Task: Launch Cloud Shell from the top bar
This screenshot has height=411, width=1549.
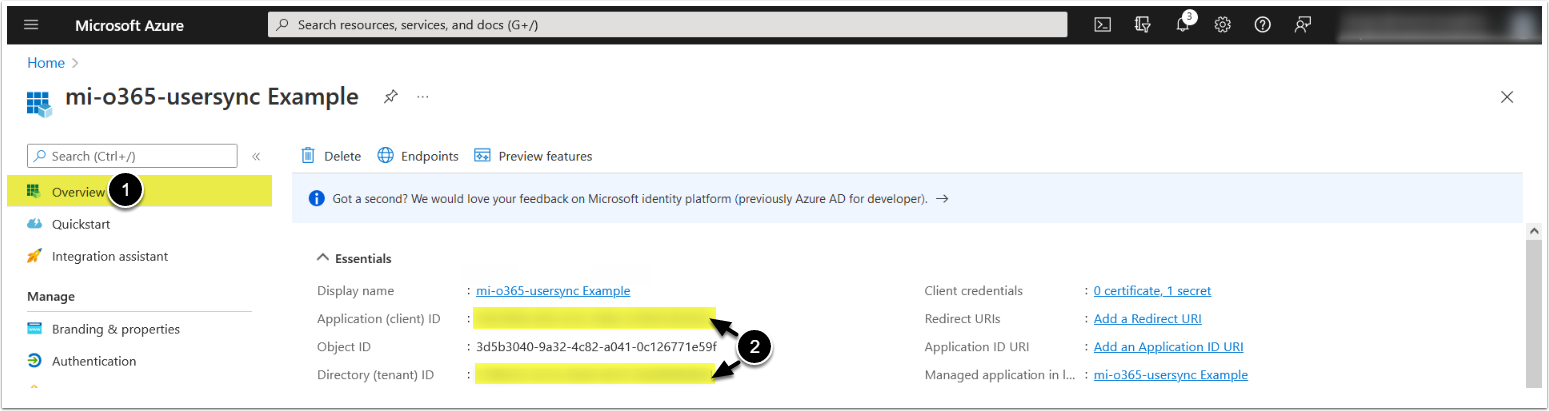Action: [x=1102, y=25]
